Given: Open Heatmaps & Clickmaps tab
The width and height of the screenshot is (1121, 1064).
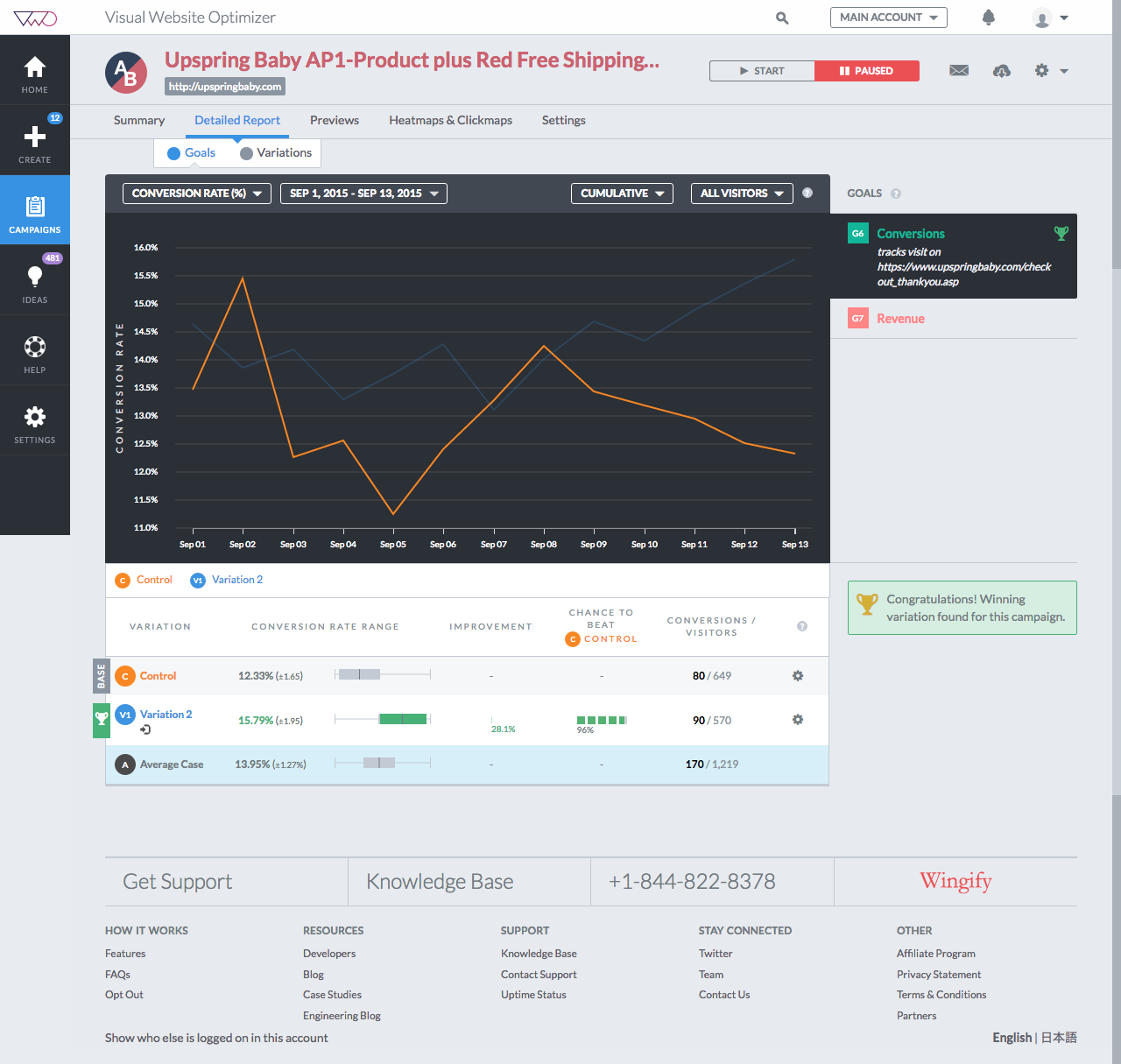Looking at the screenshot, I should tap(451, 121).
